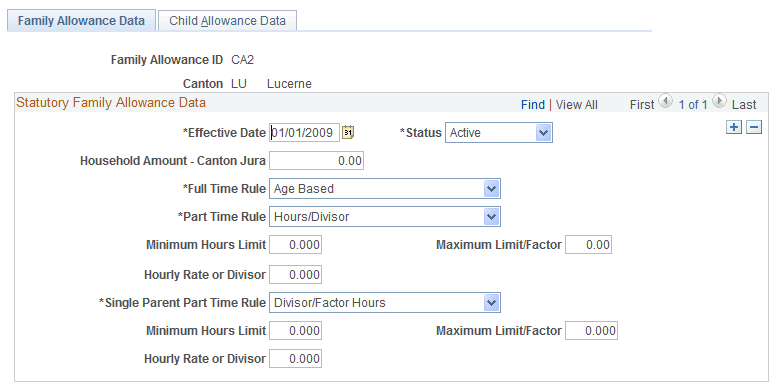Click the Find link
Screen dimensions: 777x388
(x=533, y=105)
